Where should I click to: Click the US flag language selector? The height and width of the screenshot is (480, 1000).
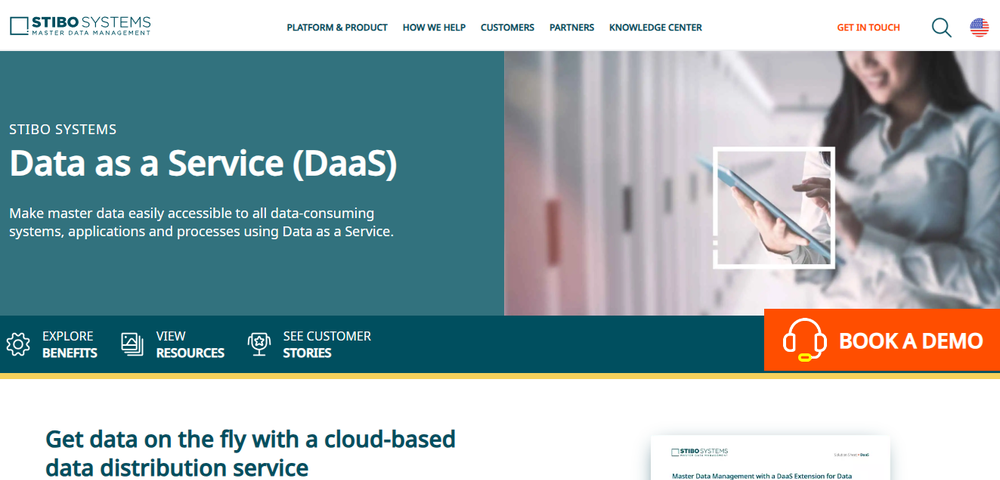coord(979,27)
